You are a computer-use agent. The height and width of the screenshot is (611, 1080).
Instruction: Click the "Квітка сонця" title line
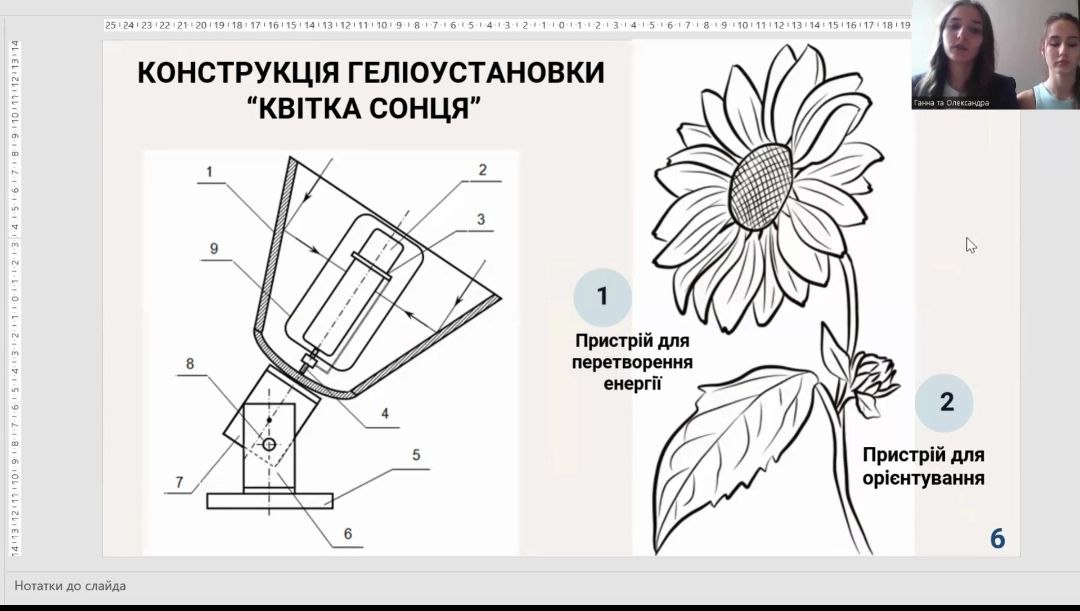[x=370, y=109]
